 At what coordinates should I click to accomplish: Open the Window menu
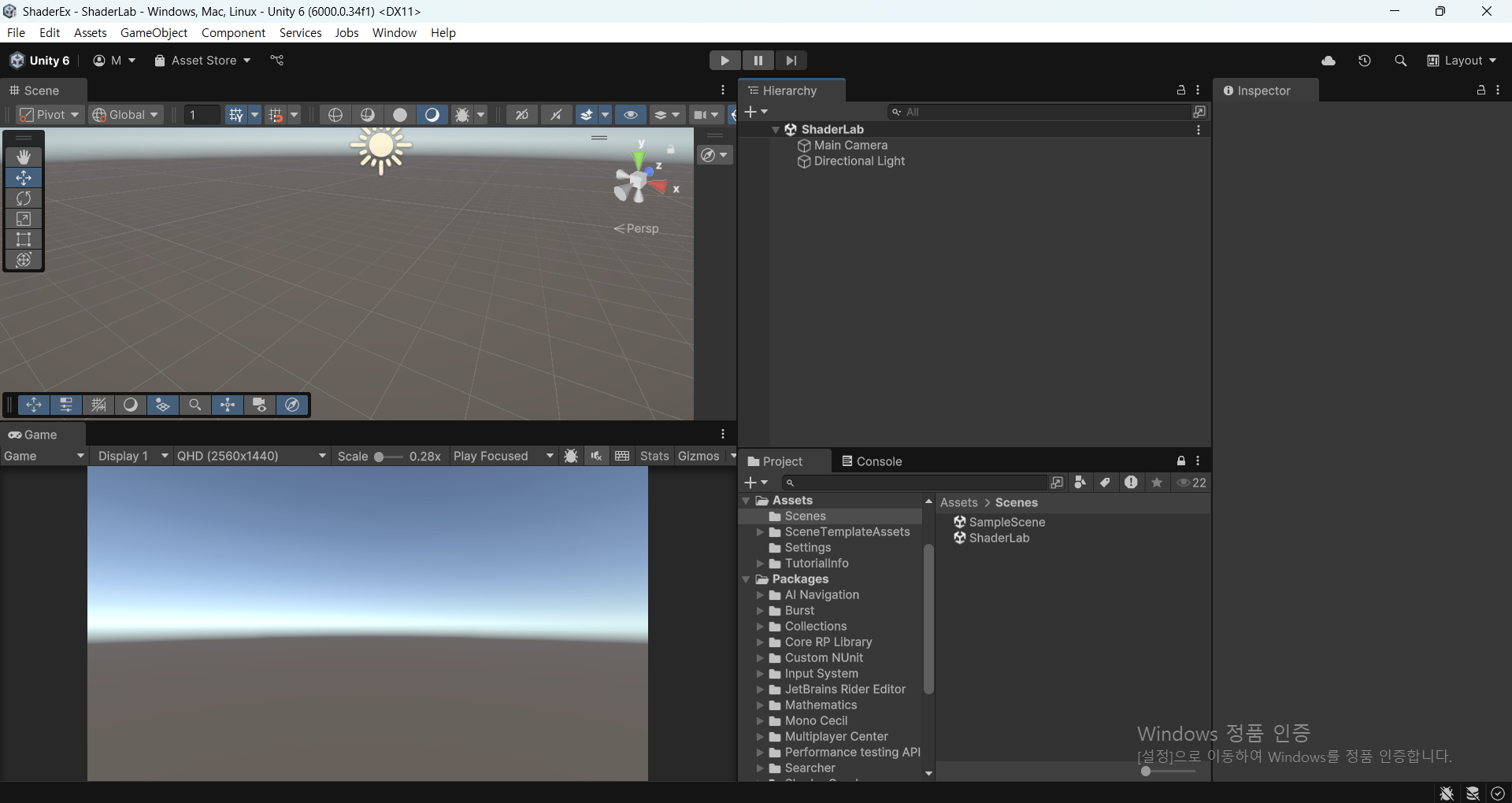395,32
